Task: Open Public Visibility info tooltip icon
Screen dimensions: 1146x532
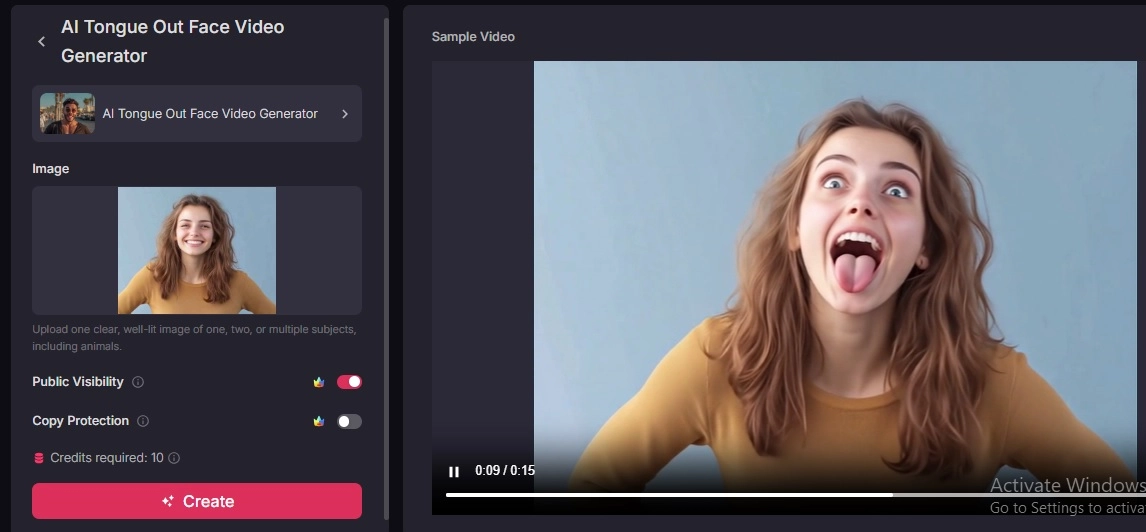Action: pyautogui.click(x=137, y=382)
